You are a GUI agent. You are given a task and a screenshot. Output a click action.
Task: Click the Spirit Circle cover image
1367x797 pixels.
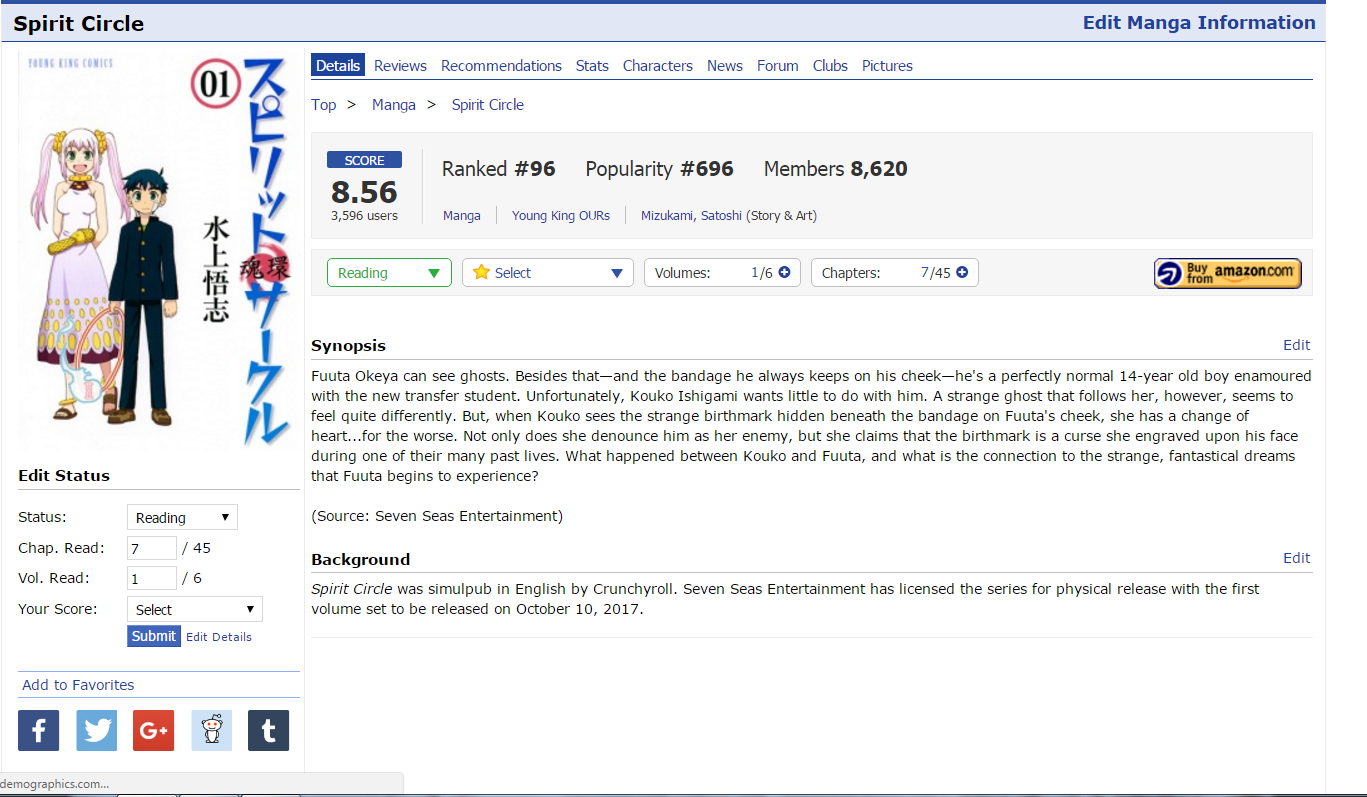[x=155, y=250]
